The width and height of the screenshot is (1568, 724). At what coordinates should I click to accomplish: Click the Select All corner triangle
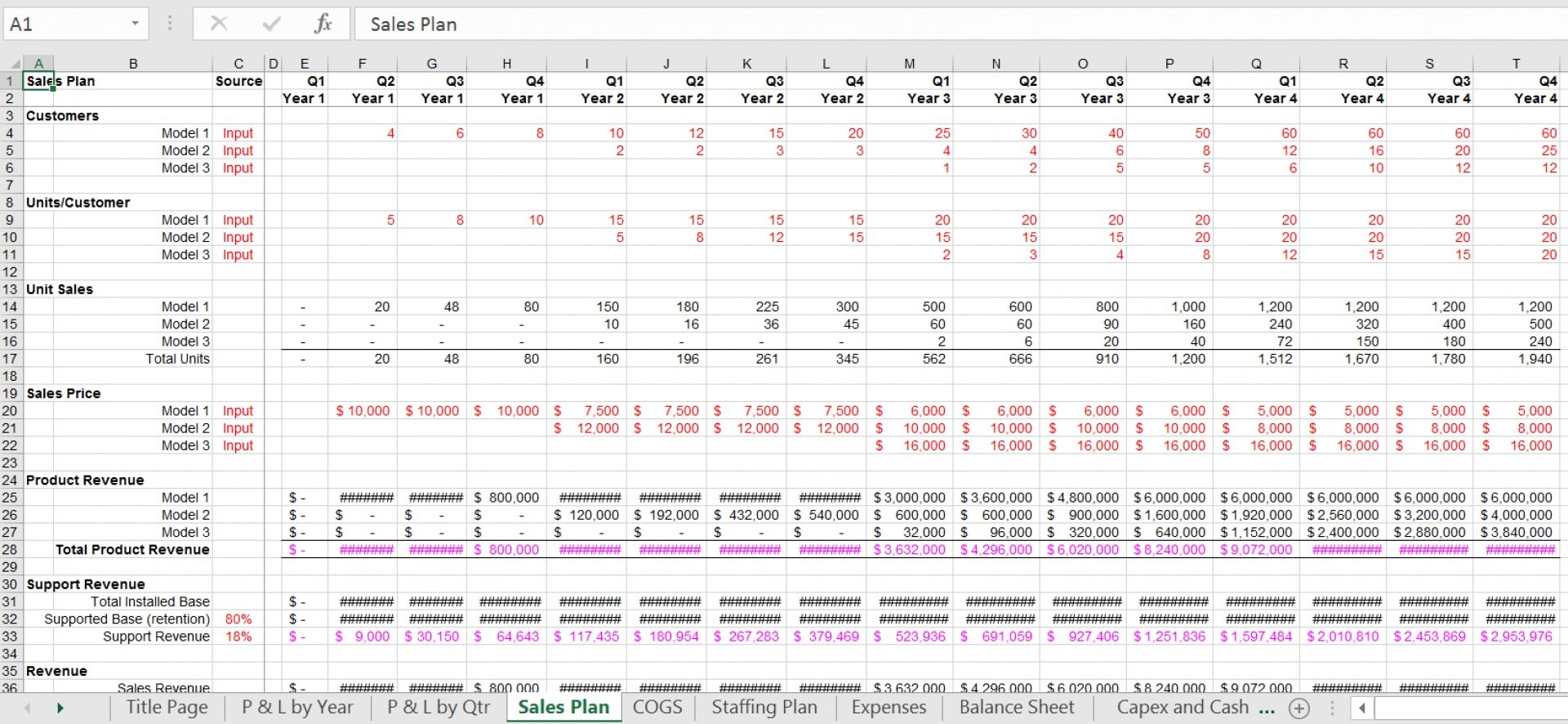[x=14, y=64]
